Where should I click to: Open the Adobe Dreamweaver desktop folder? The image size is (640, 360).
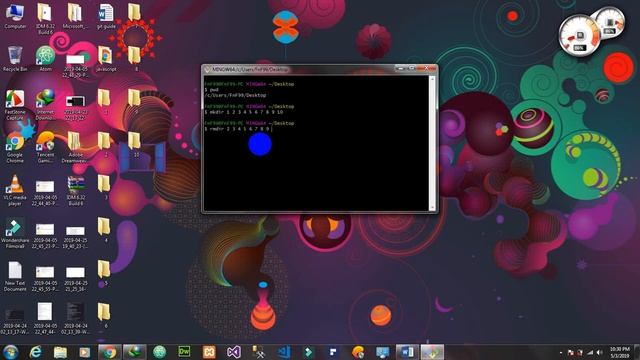[75, 148]
